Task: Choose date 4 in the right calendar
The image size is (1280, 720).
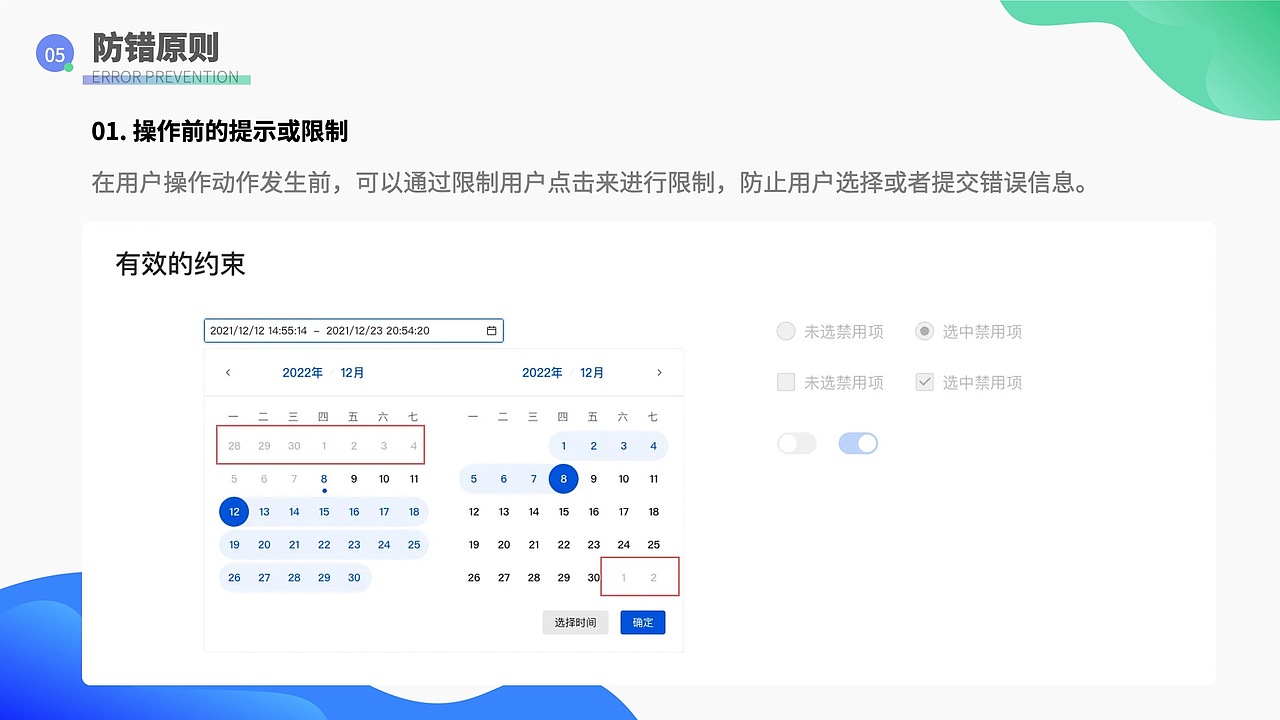Action: coord(654,446)
